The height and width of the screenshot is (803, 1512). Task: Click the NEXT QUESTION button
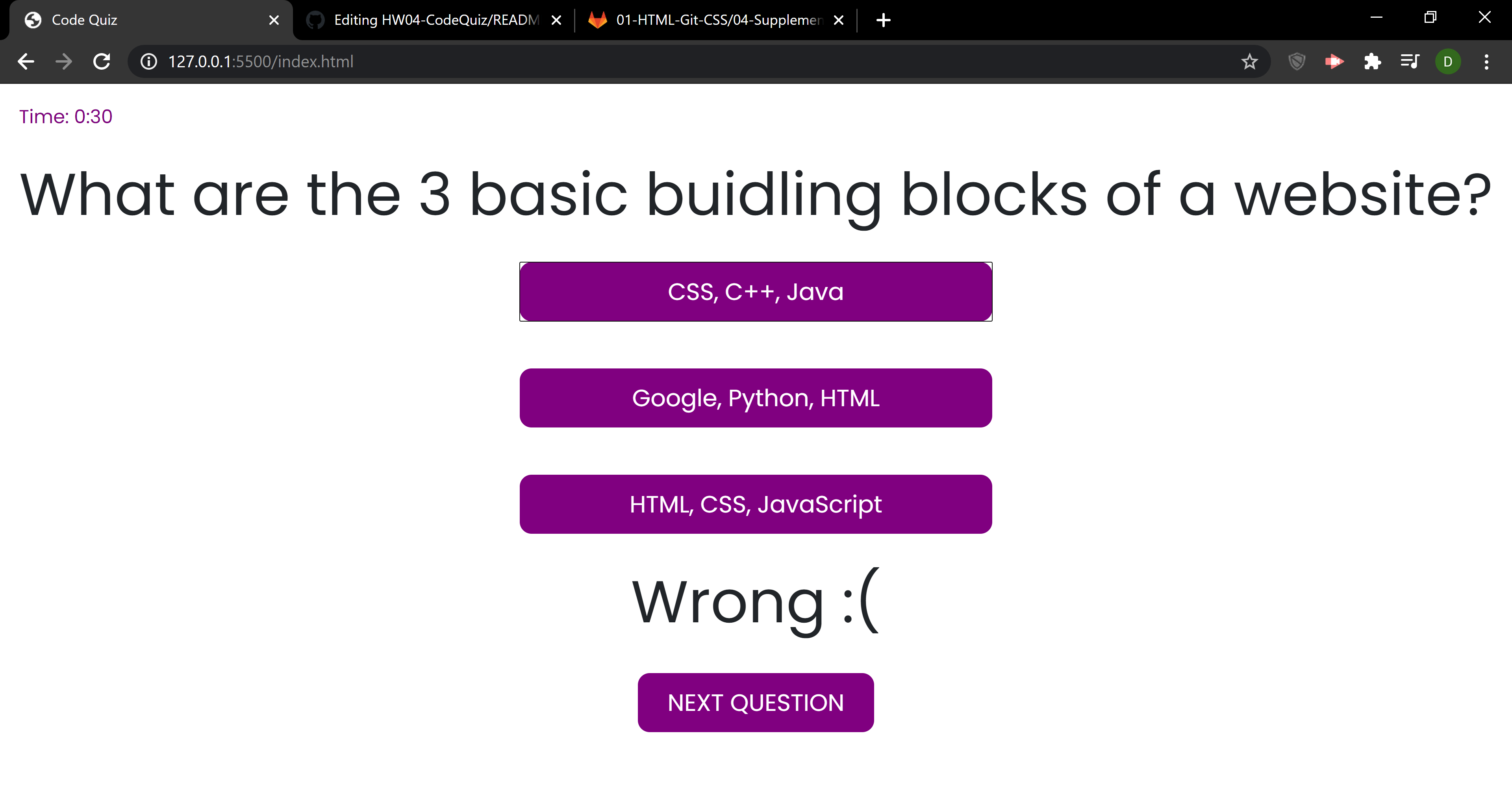(756, 702)
